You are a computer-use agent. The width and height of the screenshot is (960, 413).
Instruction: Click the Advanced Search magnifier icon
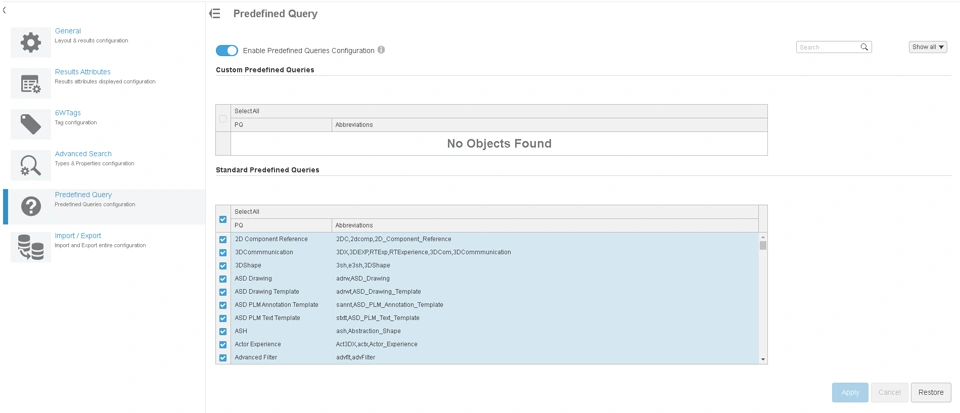pos(31,165)
